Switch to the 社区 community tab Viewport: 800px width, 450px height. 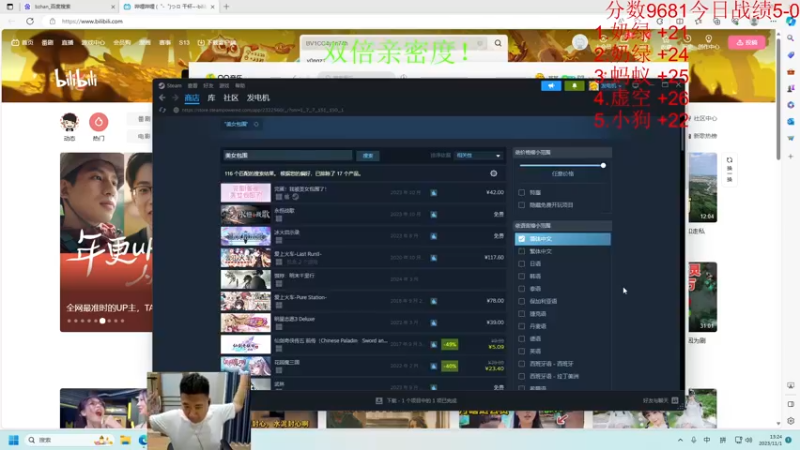[231, 97]
